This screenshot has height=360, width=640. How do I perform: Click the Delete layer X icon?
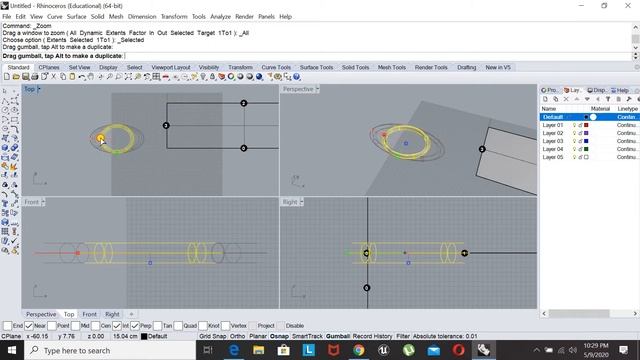pos(566,99)
